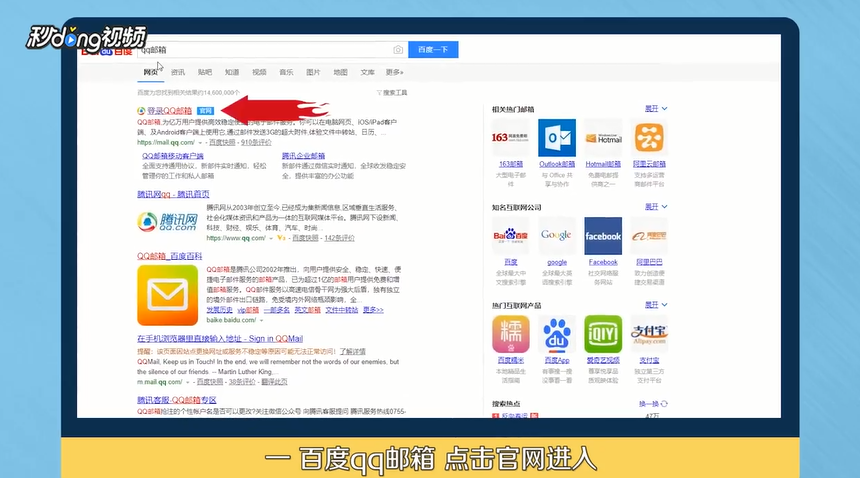Click the 爱奇艺 iQIYI green icon
Screen dimensions: 860x478
pos(603,334)
